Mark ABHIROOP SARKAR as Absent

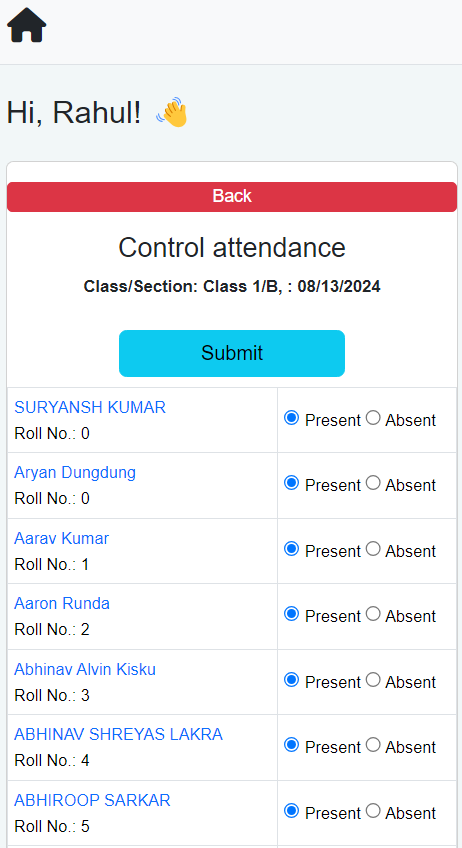coord(373,811)
